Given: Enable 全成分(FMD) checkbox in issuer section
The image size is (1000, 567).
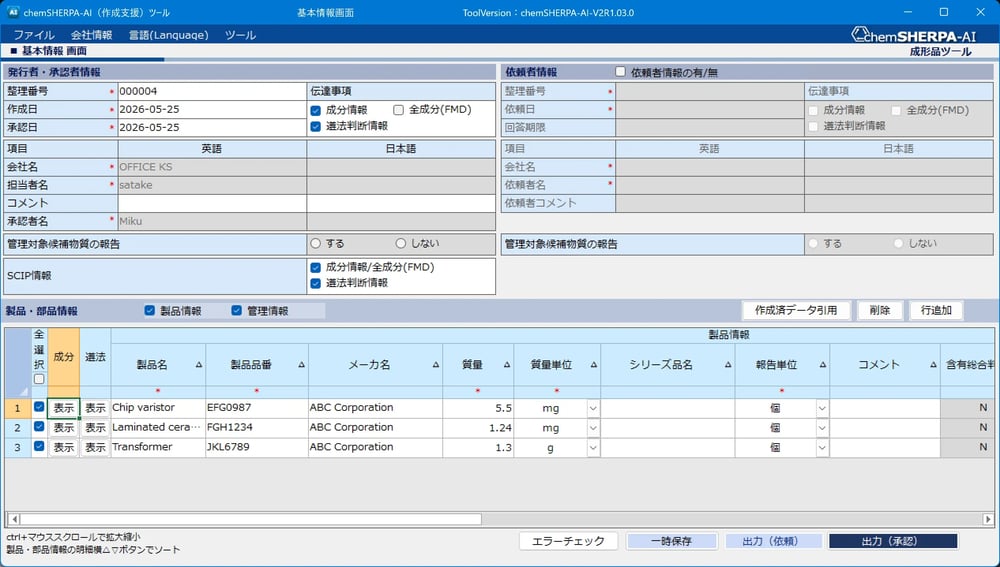Looking at the screenshot, I should coord(399,110).
